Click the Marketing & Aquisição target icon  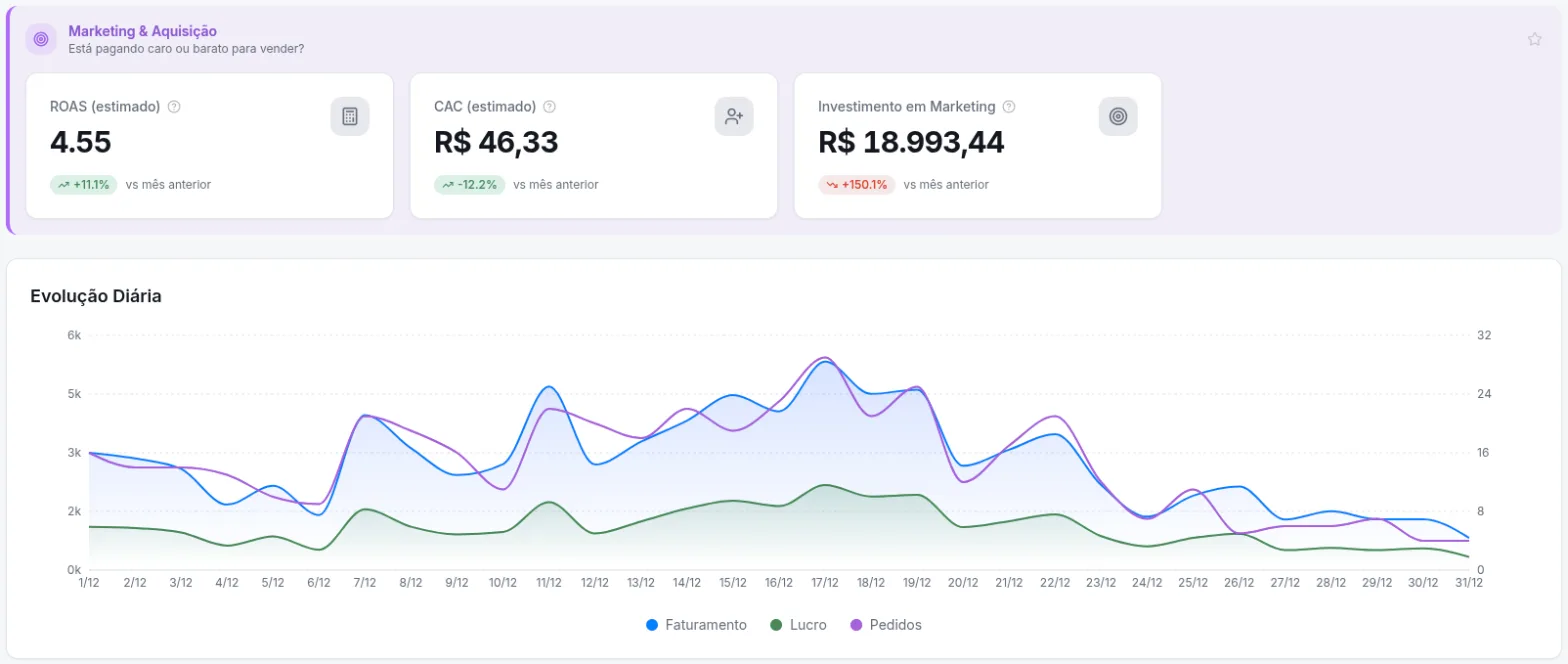pos(41,39)
